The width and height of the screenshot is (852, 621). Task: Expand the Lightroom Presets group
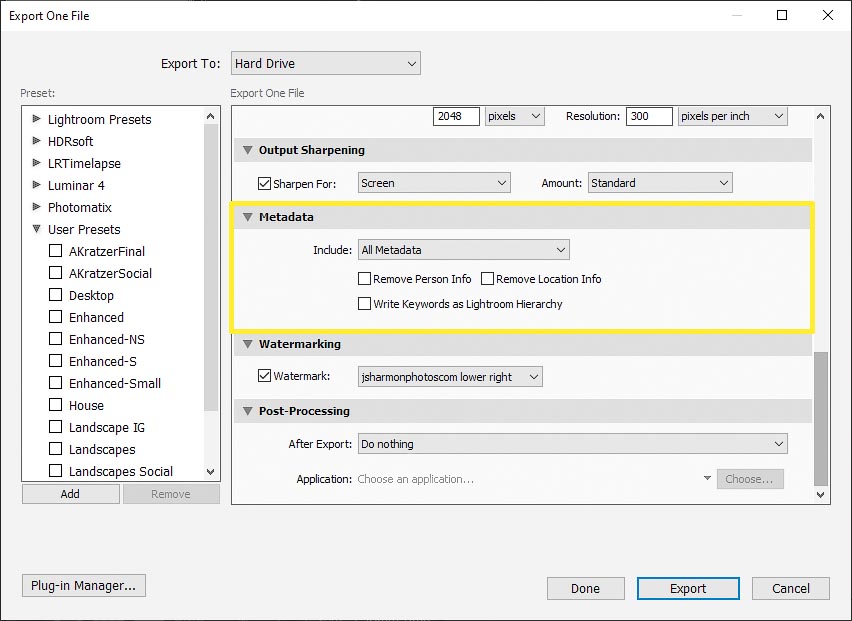click(x=36, y=118)
